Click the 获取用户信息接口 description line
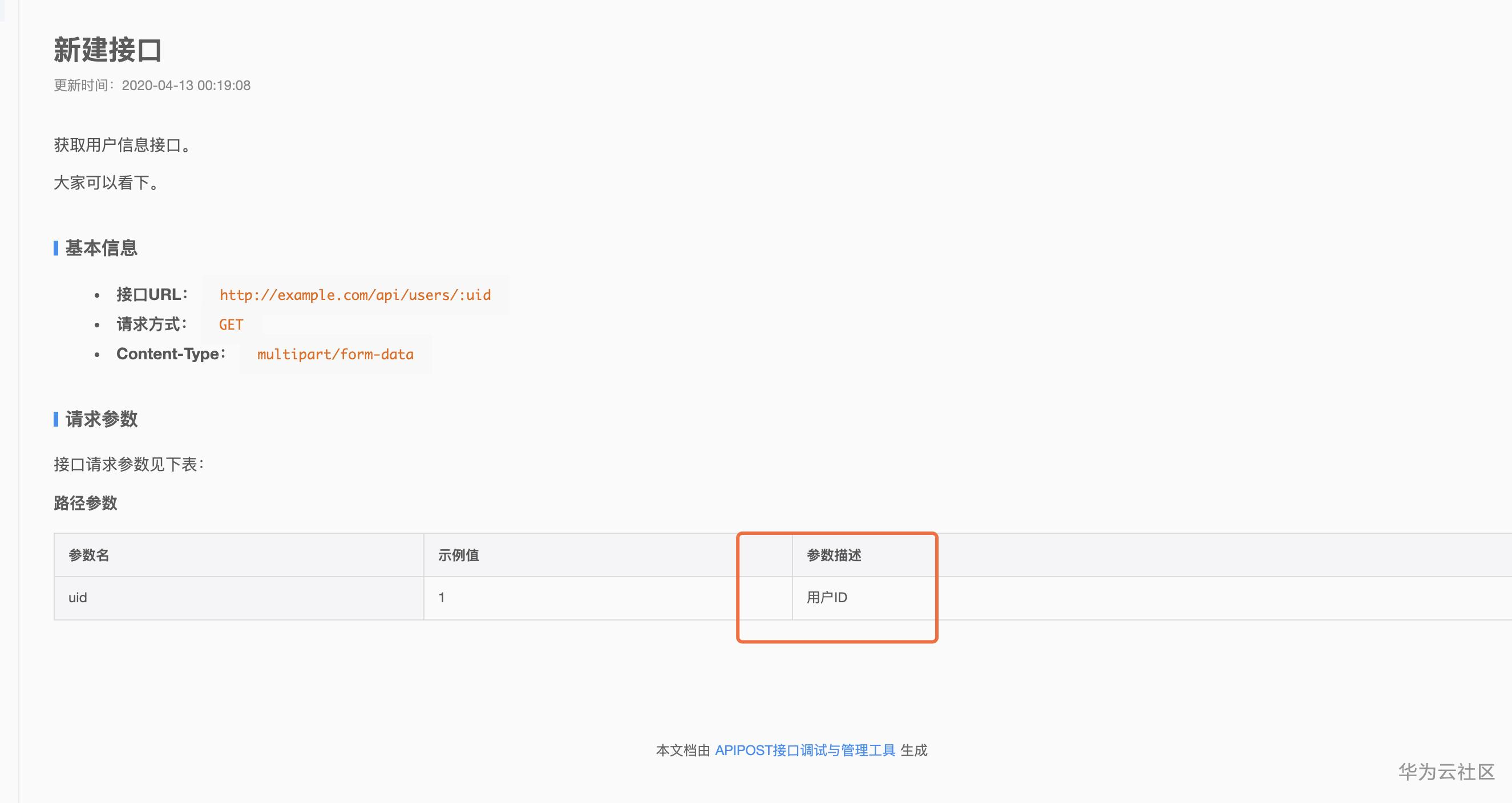 click(x=123, y=145)
